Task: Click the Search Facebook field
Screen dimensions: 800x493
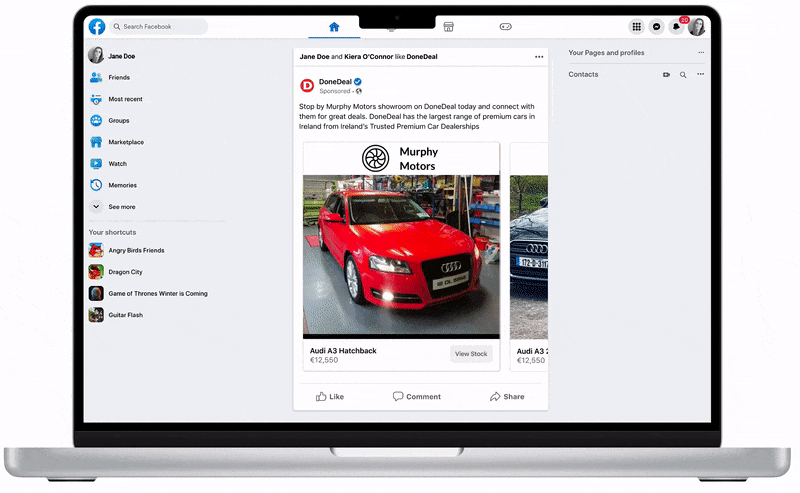Action: pos(158,27)
